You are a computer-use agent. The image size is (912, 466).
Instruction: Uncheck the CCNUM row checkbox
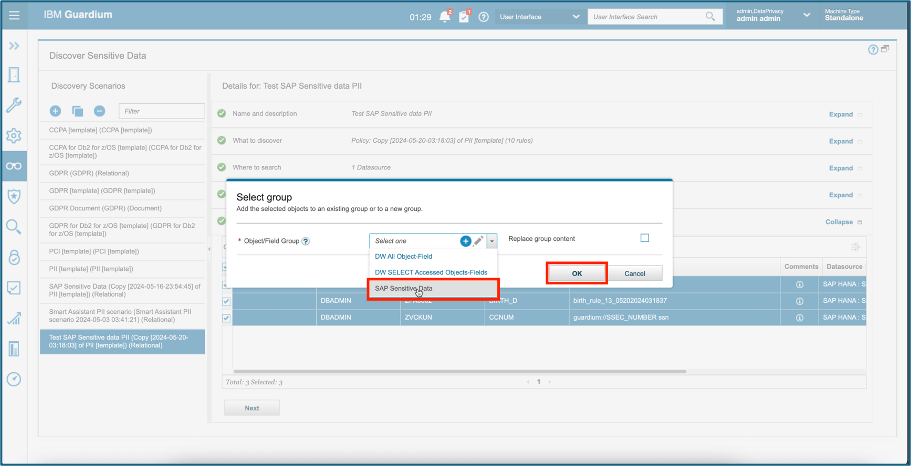226,318
